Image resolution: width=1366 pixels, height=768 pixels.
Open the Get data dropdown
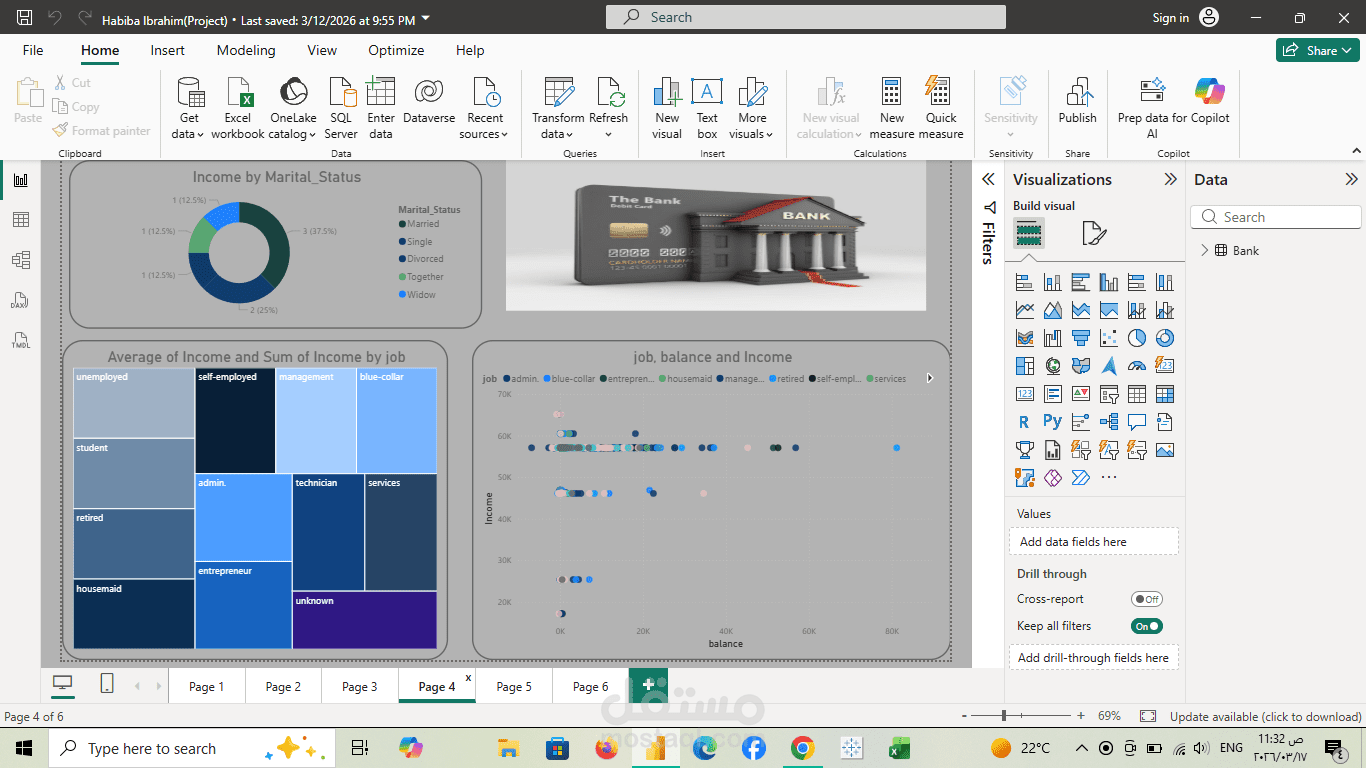pos(187,109)
